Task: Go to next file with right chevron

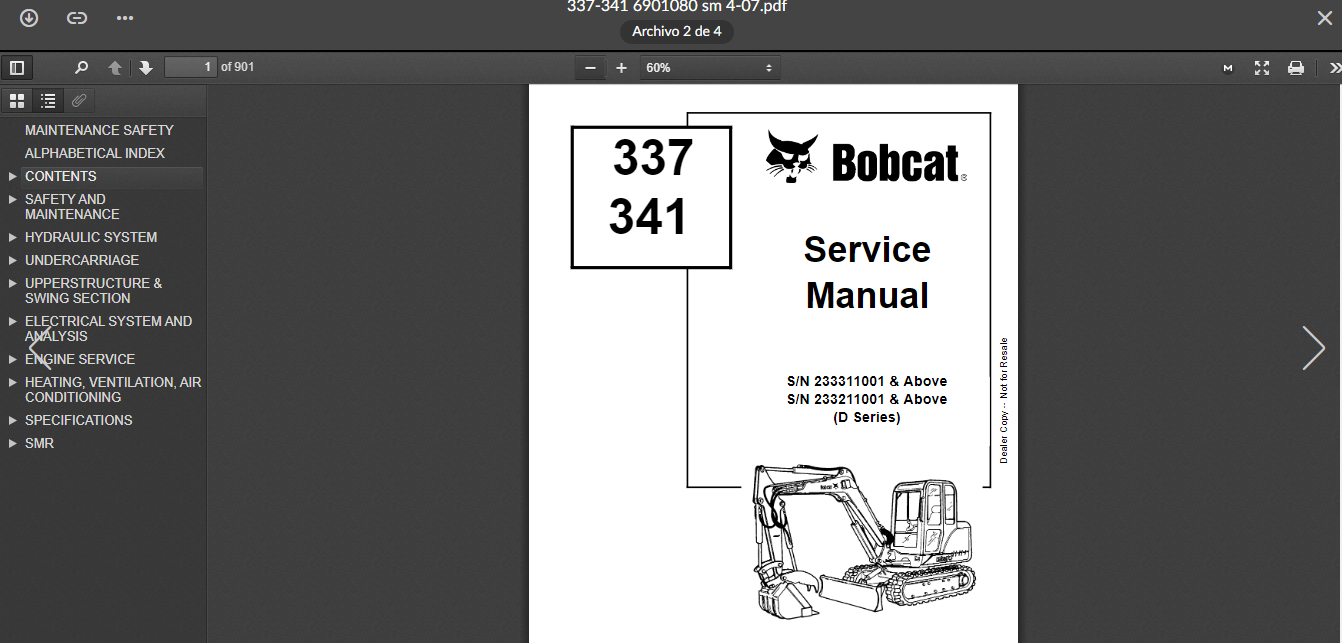Action: coord(1313,348)
